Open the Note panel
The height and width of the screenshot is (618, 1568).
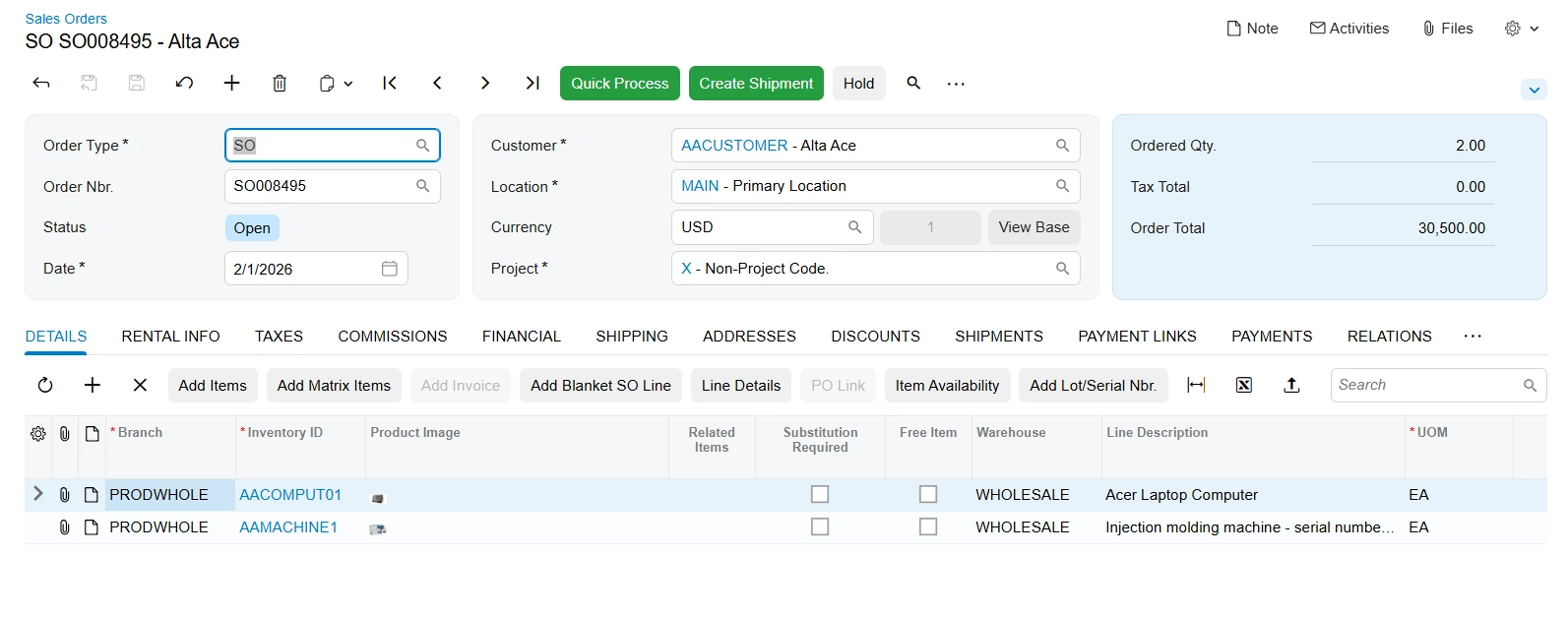click(1252, 29)
